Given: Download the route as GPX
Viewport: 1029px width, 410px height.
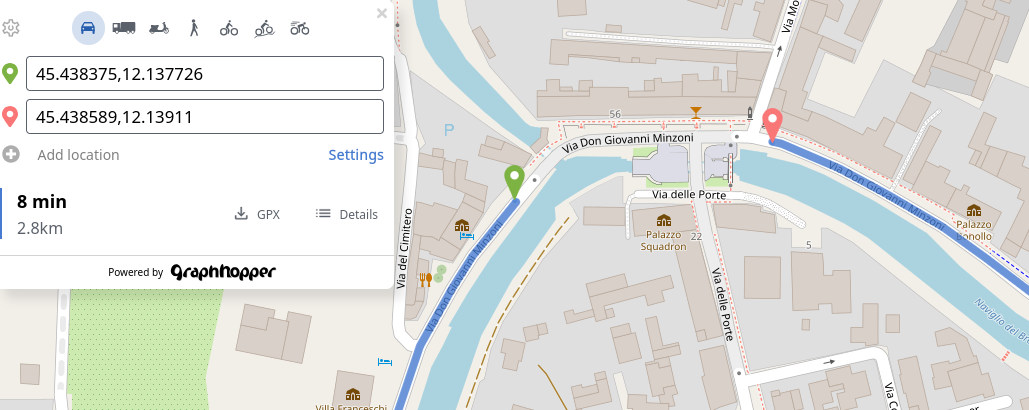Looking at the screenshot, I should click(x=257, y=214).
